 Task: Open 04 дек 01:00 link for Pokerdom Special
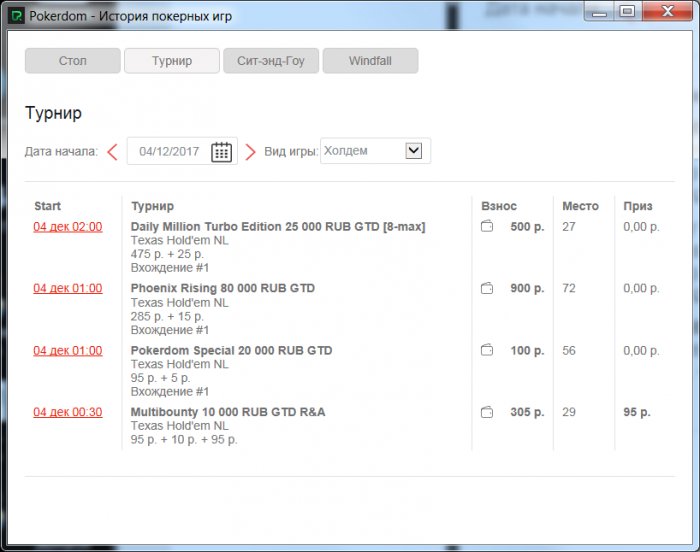pos(68,351)
